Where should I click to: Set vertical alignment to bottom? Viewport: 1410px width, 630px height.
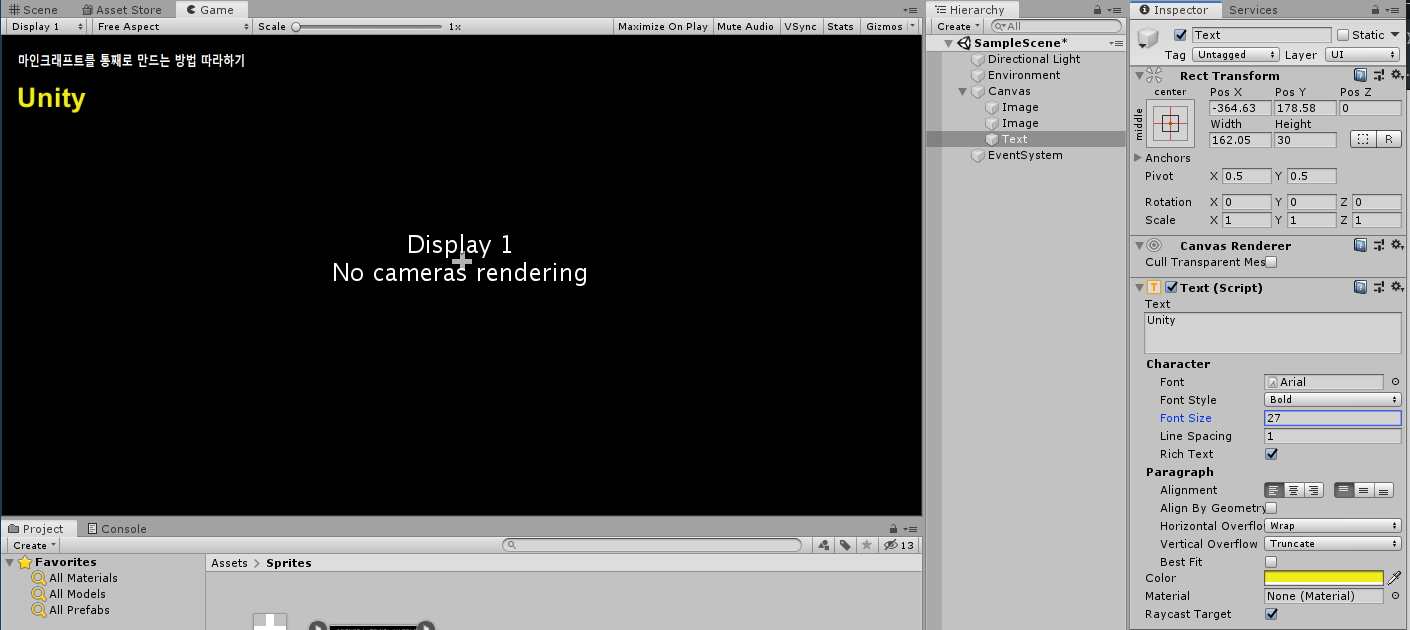tap(1383, 490)
